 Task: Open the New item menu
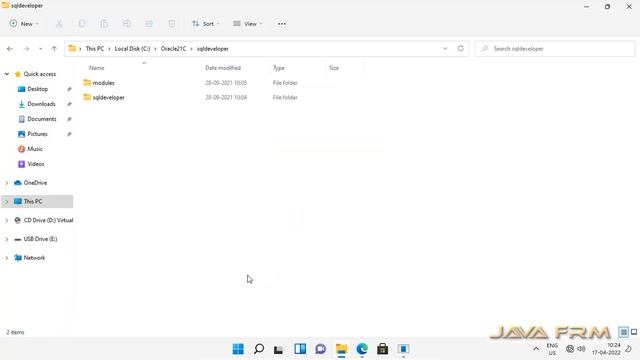(x=24, y=24)
